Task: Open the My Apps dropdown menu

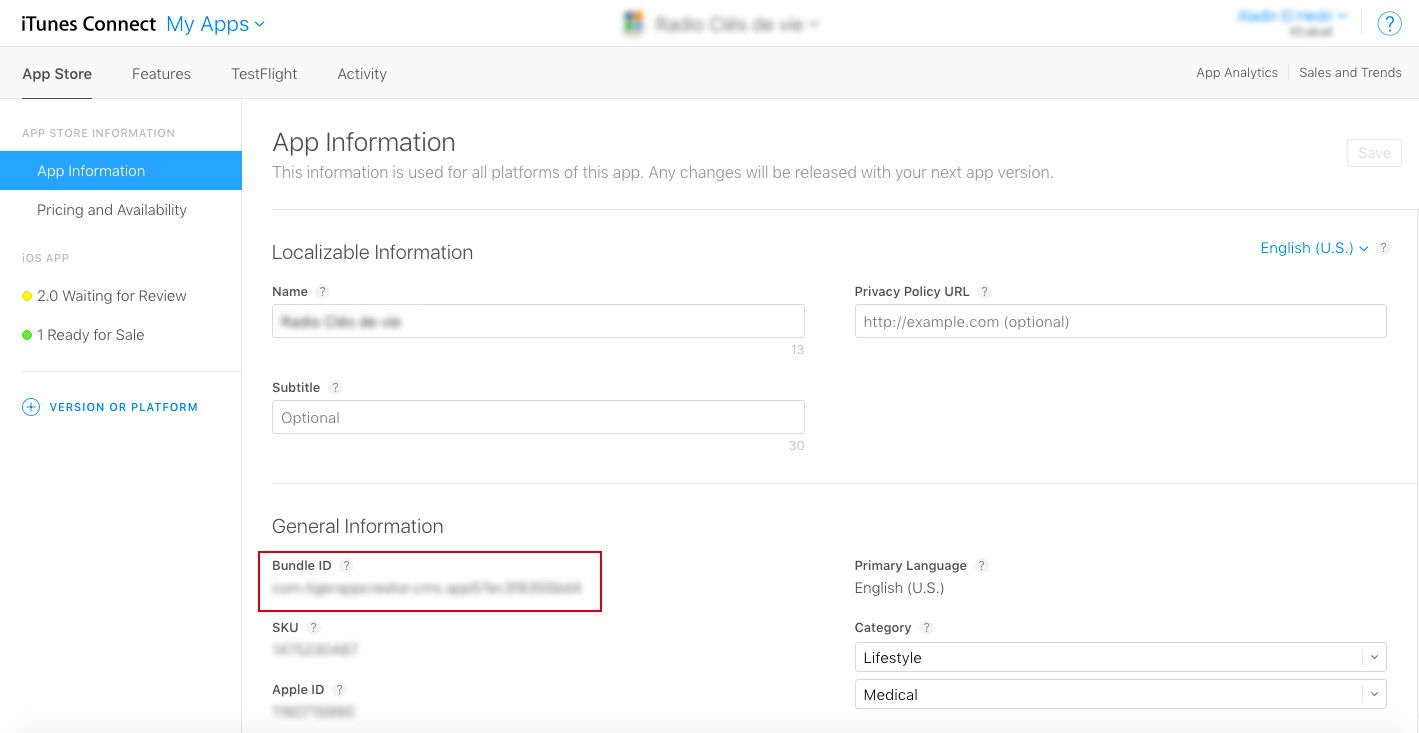Action: [216, 24]
